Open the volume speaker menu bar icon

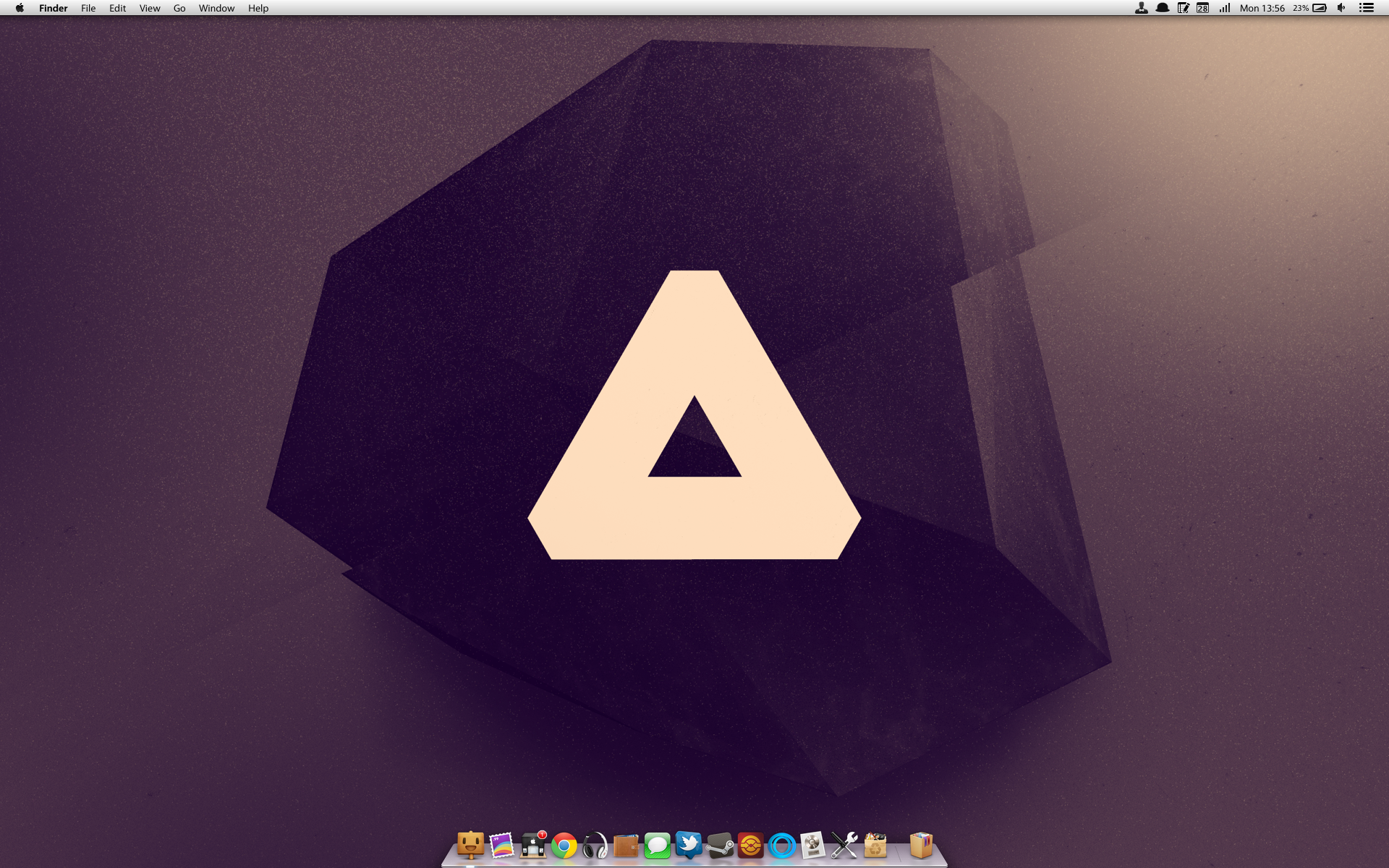pos(1341,8)
